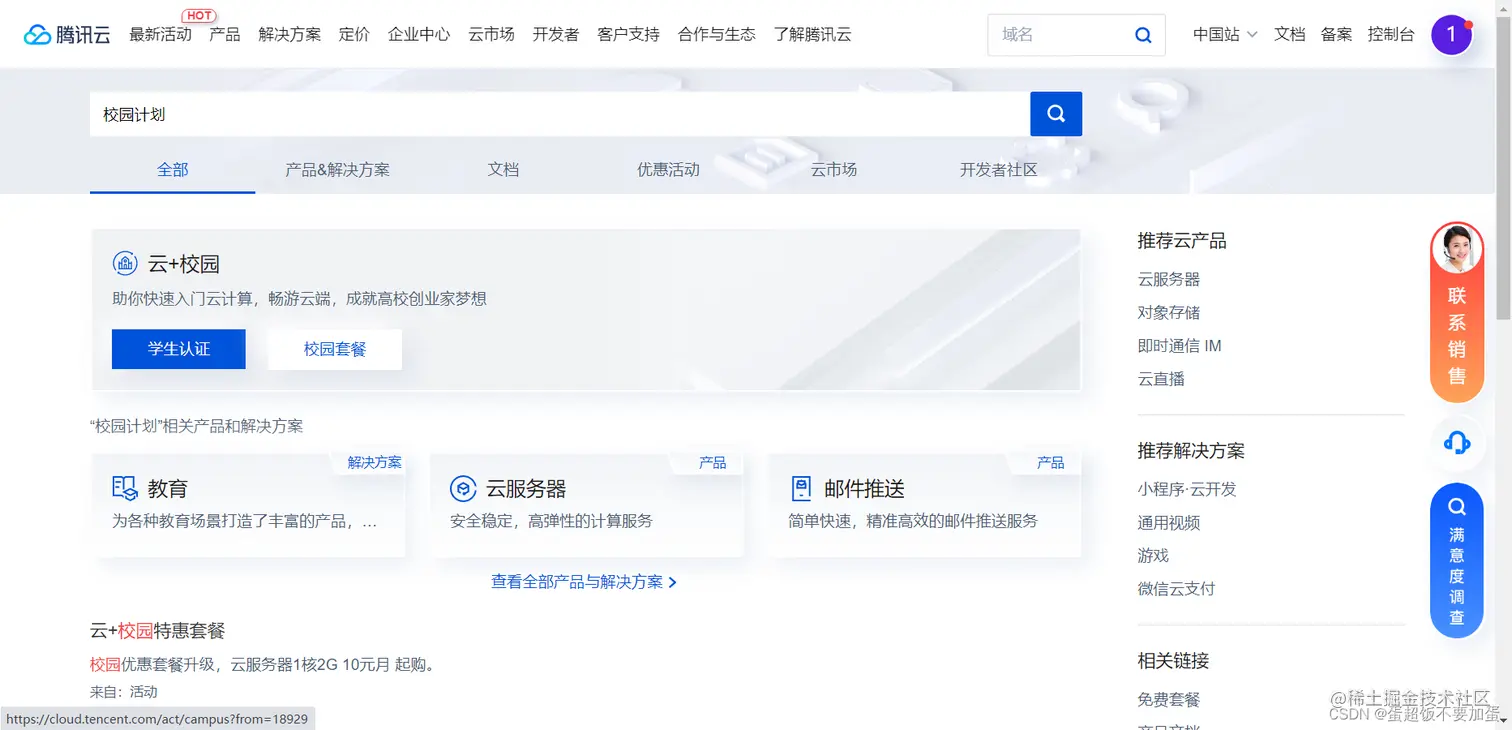The width and height of the screenshot is (1512, 730).
Task: Click 云服务器 under 推荐云产品
Action: [1169, 279]
